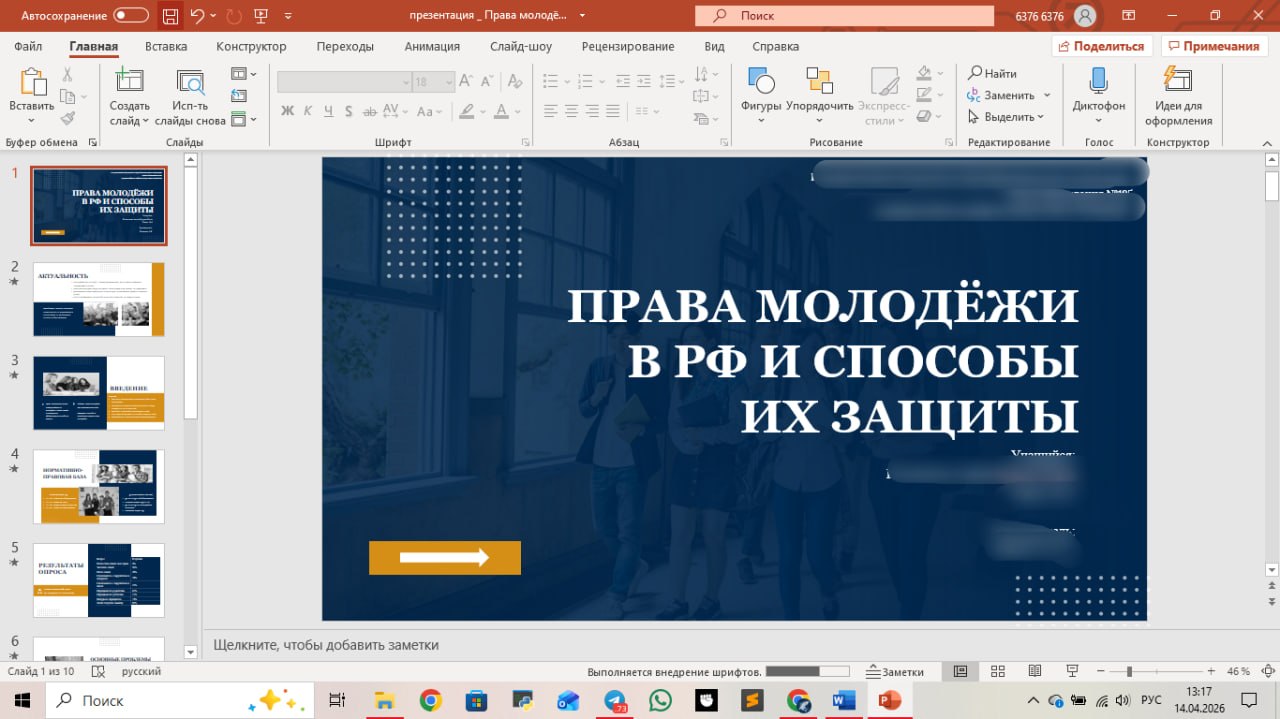Viewport: 1280px width, 719px height.
Task: Expand the Section dropdown in Slides group
Action: [x=243, y=119]
